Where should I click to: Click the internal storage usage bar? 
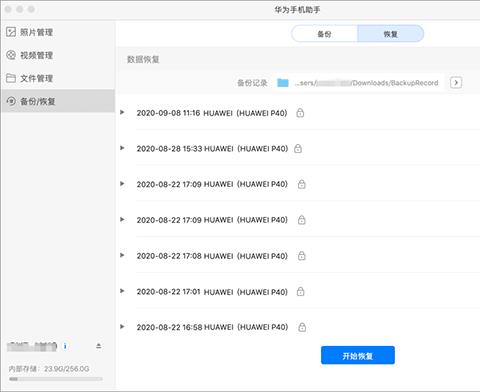coord(56,379)
